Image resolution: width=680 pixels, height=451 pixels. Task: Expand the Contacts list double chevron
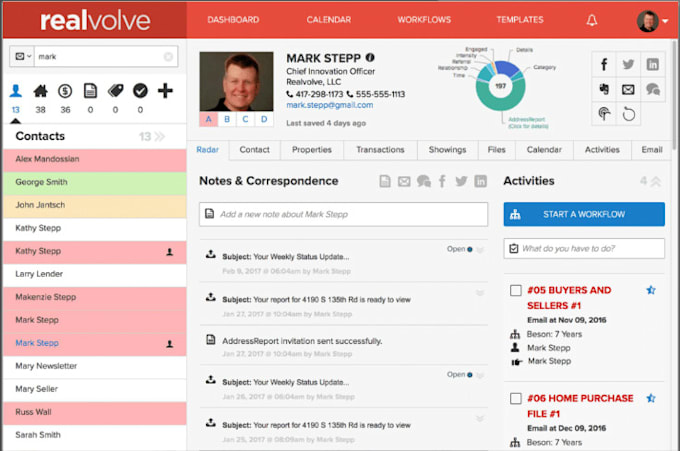(160, 137)
